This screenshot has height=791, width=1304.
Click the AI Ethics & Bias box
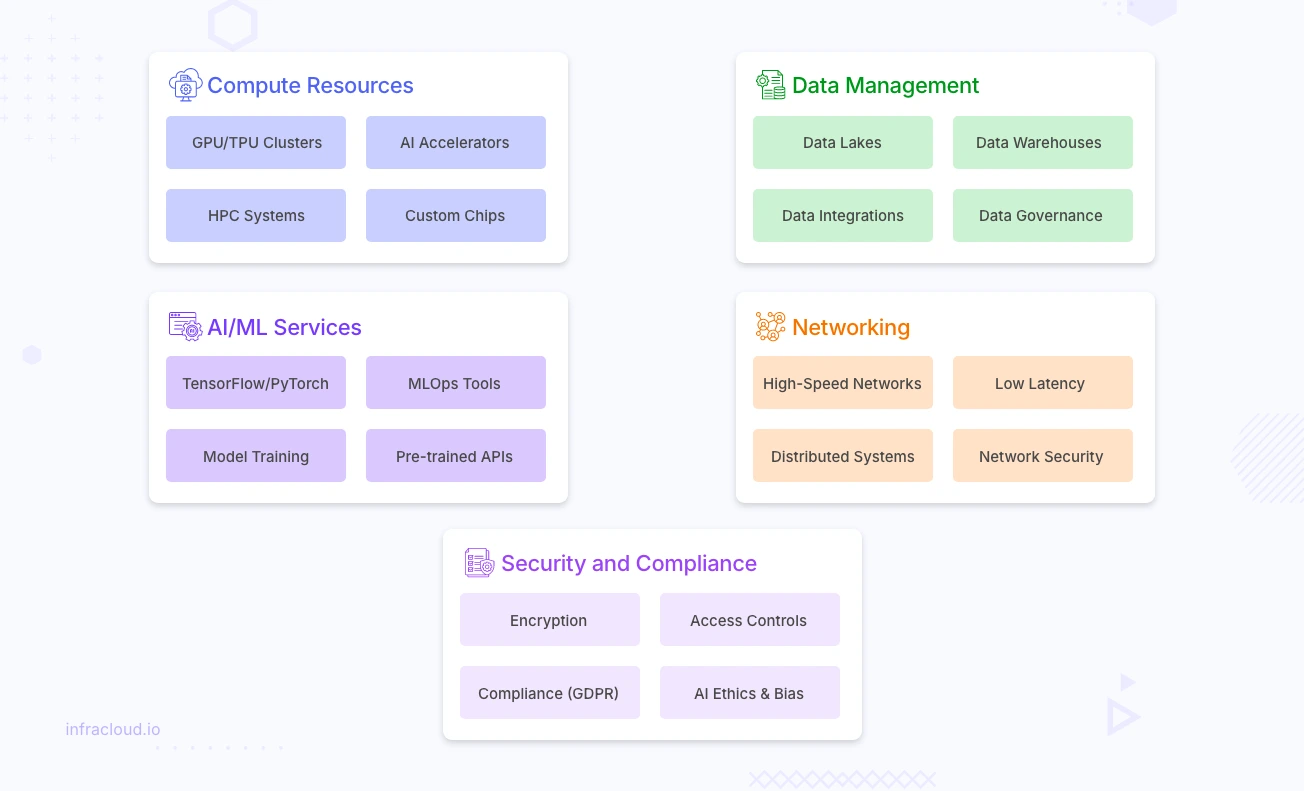[750, 693]
